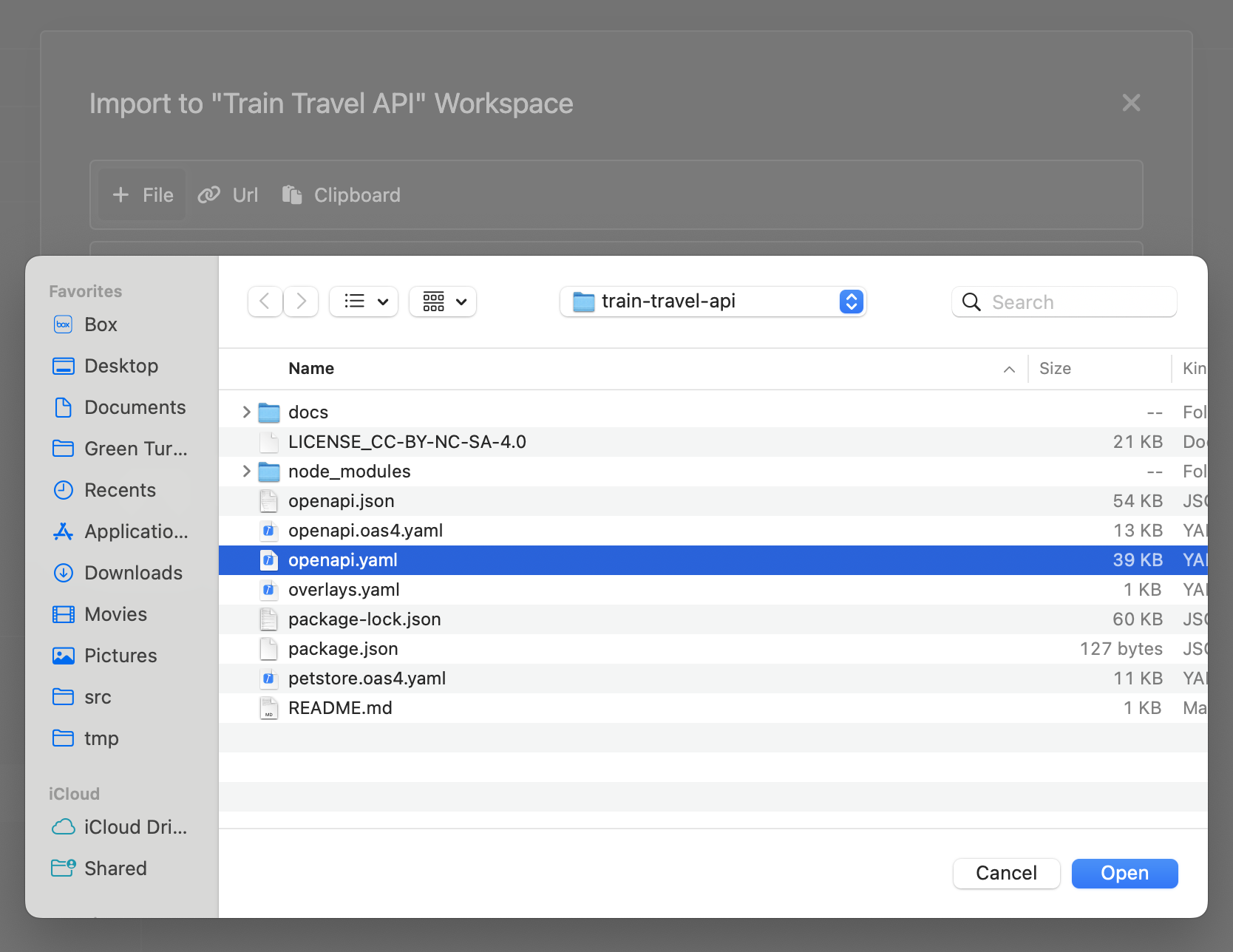Expand the node_modules folder
1233x952 pixels.
pos(246,471)
